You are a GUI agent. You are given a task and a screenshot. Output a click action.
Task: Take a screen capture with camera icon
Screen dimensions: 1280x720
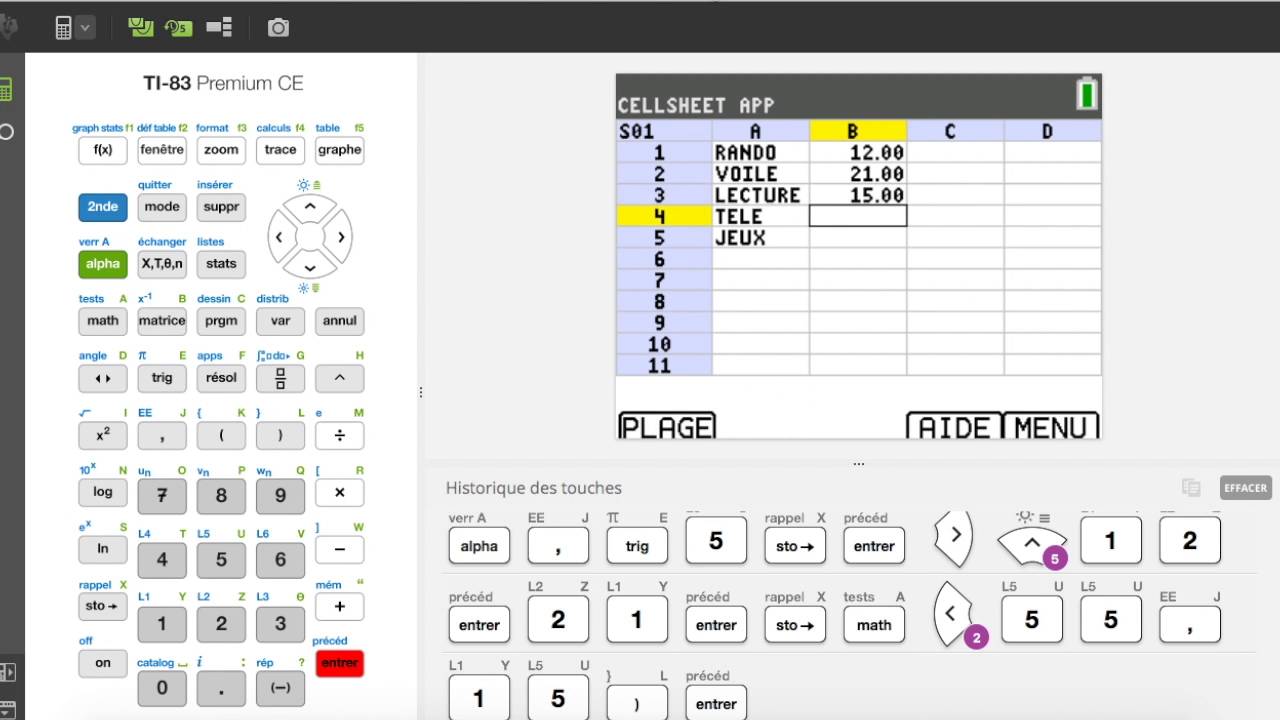[x=278, y=28]
